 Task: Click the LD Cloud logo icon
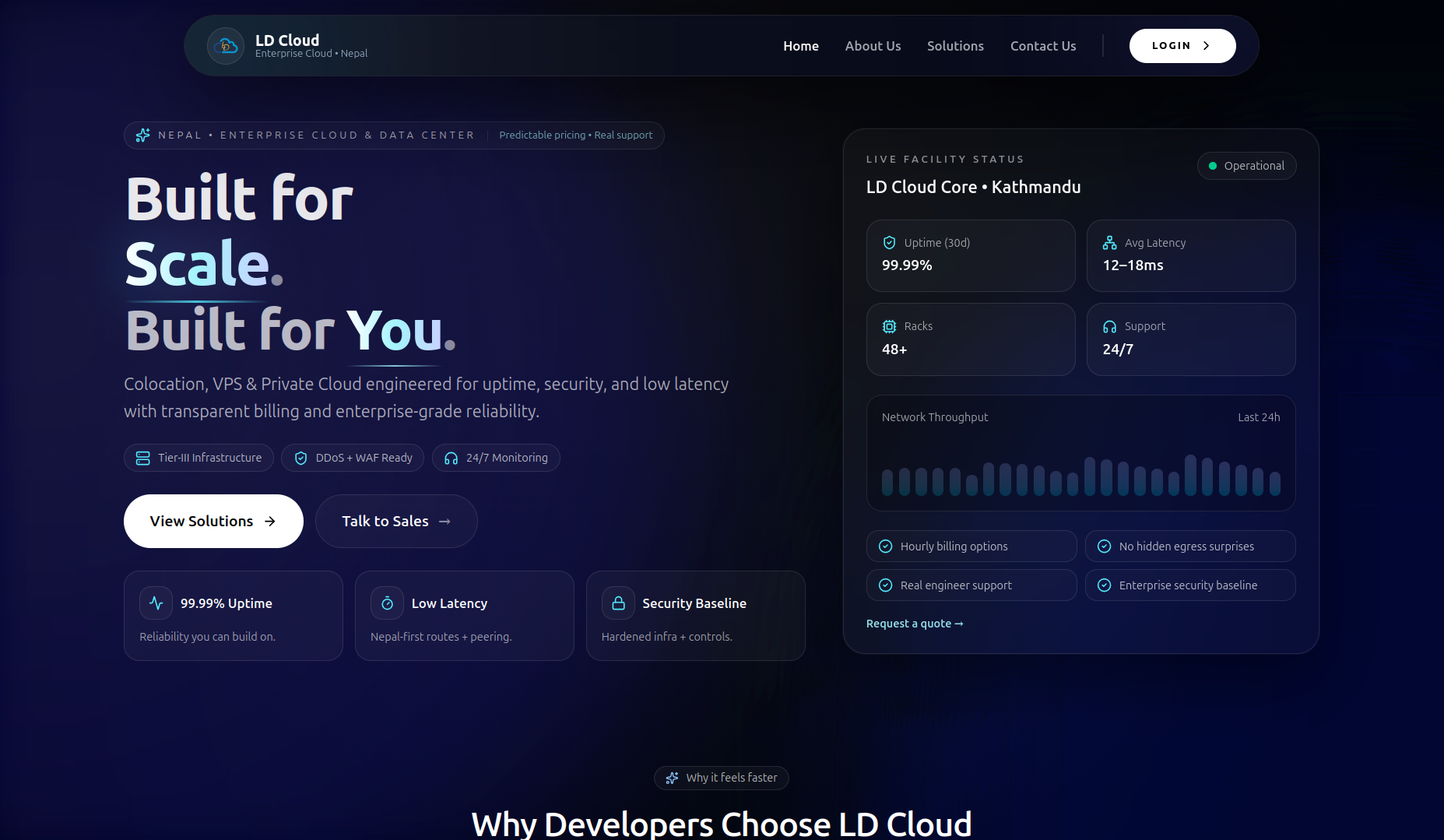tap(226, 46)
